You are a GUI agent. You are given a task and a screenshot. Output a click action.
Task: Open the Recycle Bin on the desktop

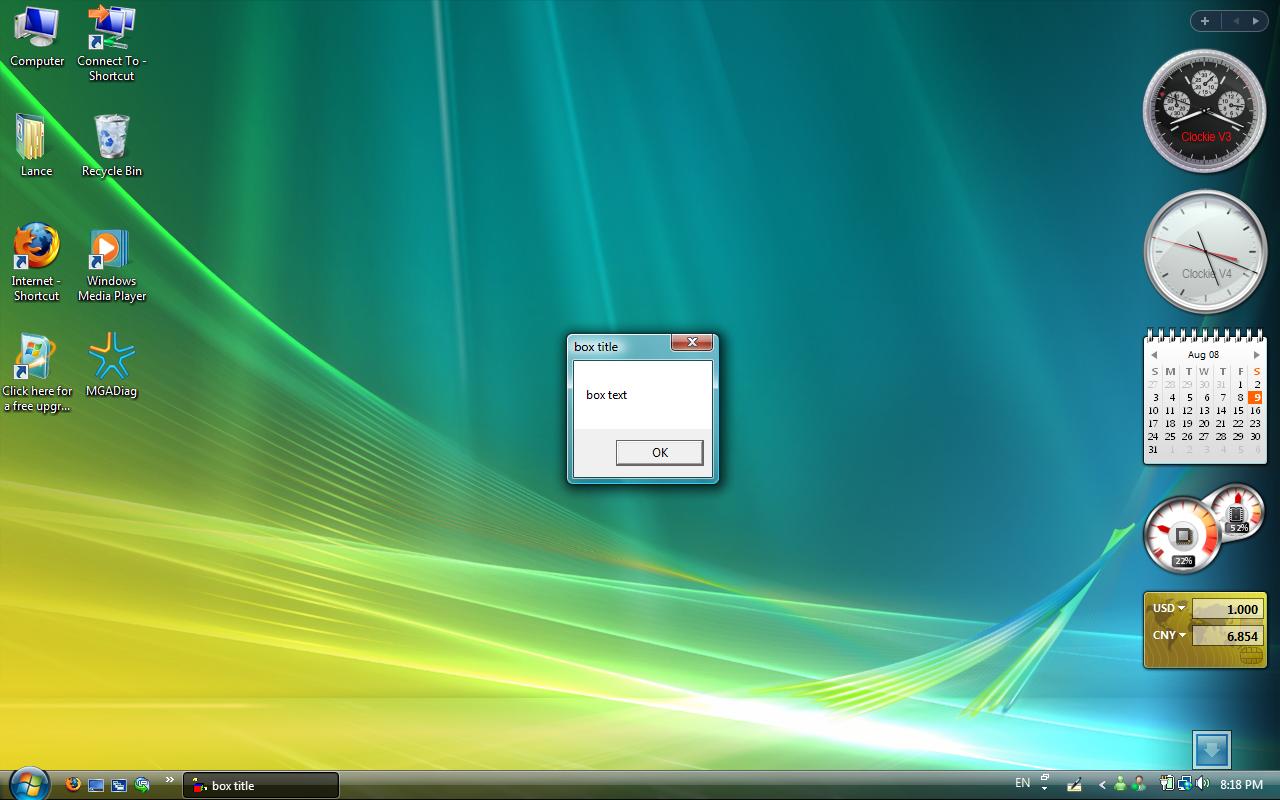(x=111, y=135)
